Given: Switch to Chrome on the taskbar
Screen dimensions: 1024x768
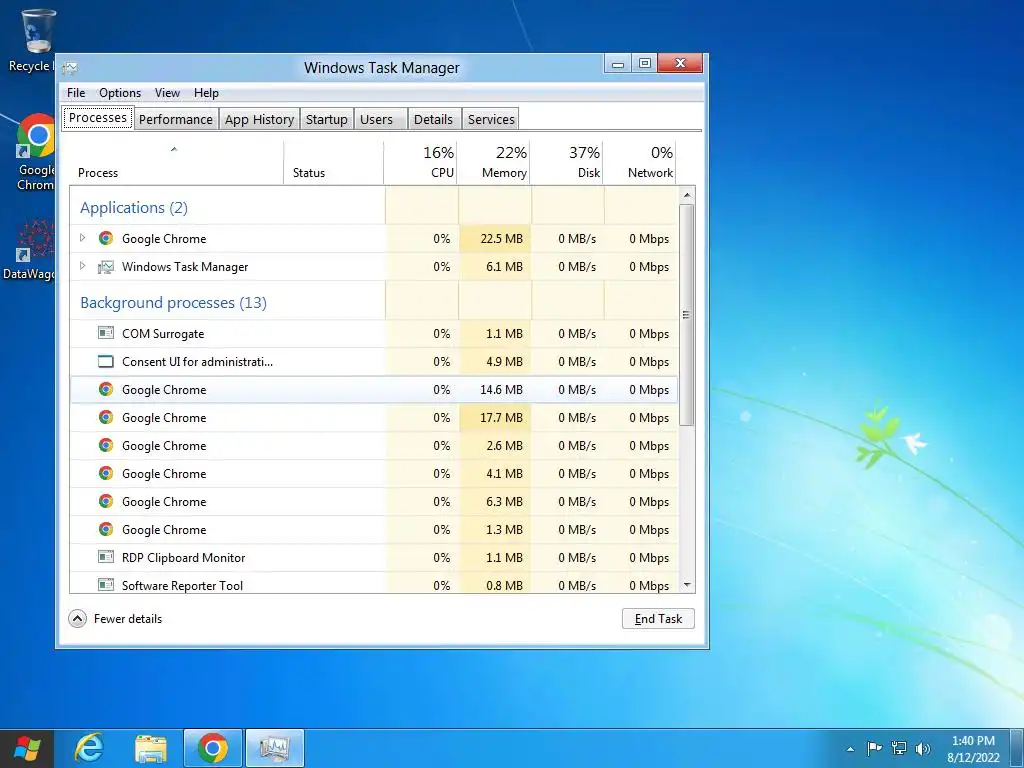Looking at the screenshot, I should (x=213, y=748).
